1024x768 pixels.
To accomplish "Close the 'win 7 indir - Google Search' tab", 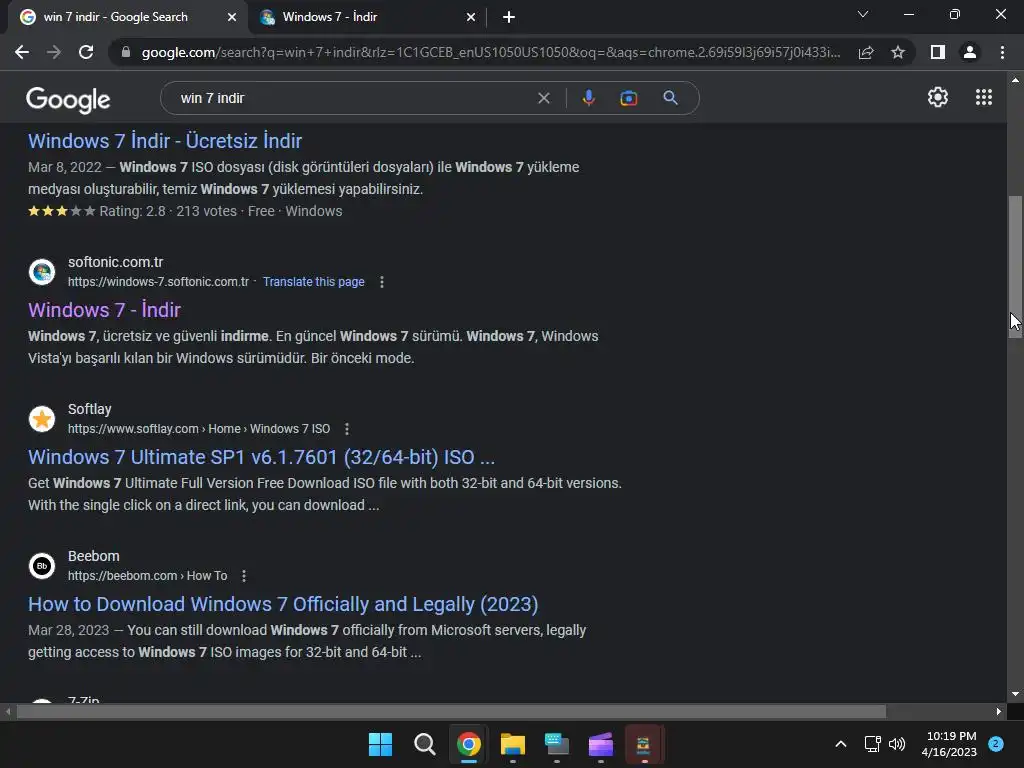I will [232, 17].
